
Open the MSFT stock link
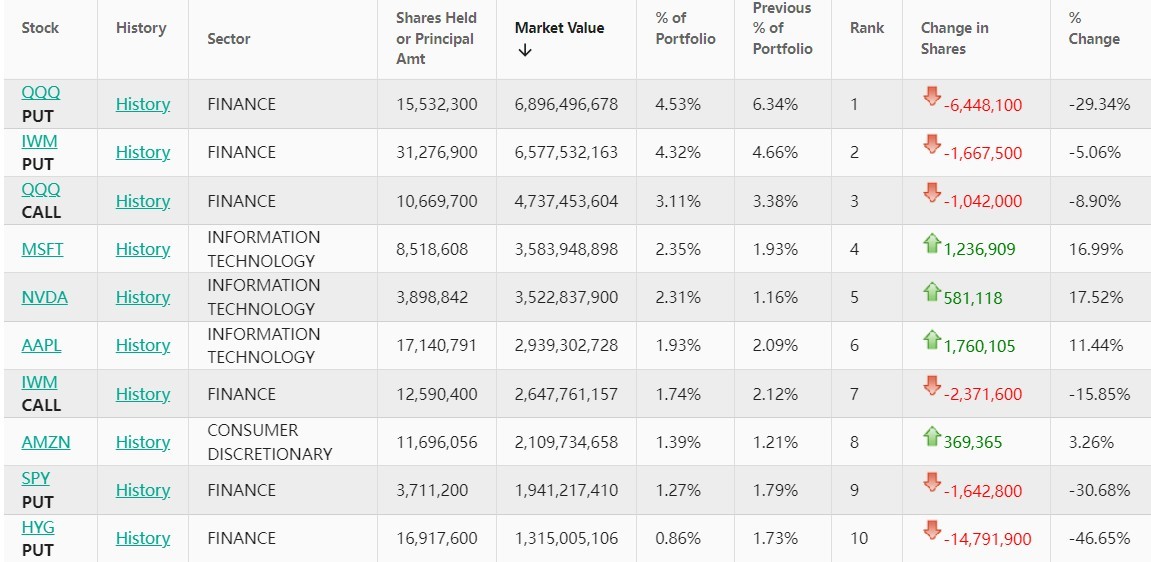pos(42,249)
